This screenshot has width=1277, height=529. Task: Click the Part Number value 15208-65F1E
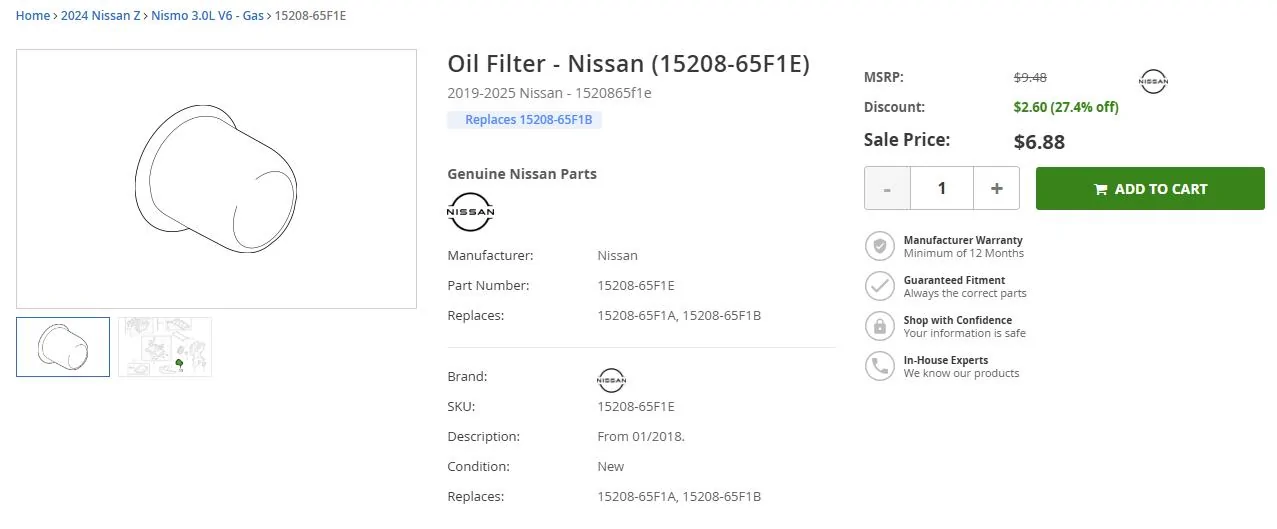636,285
